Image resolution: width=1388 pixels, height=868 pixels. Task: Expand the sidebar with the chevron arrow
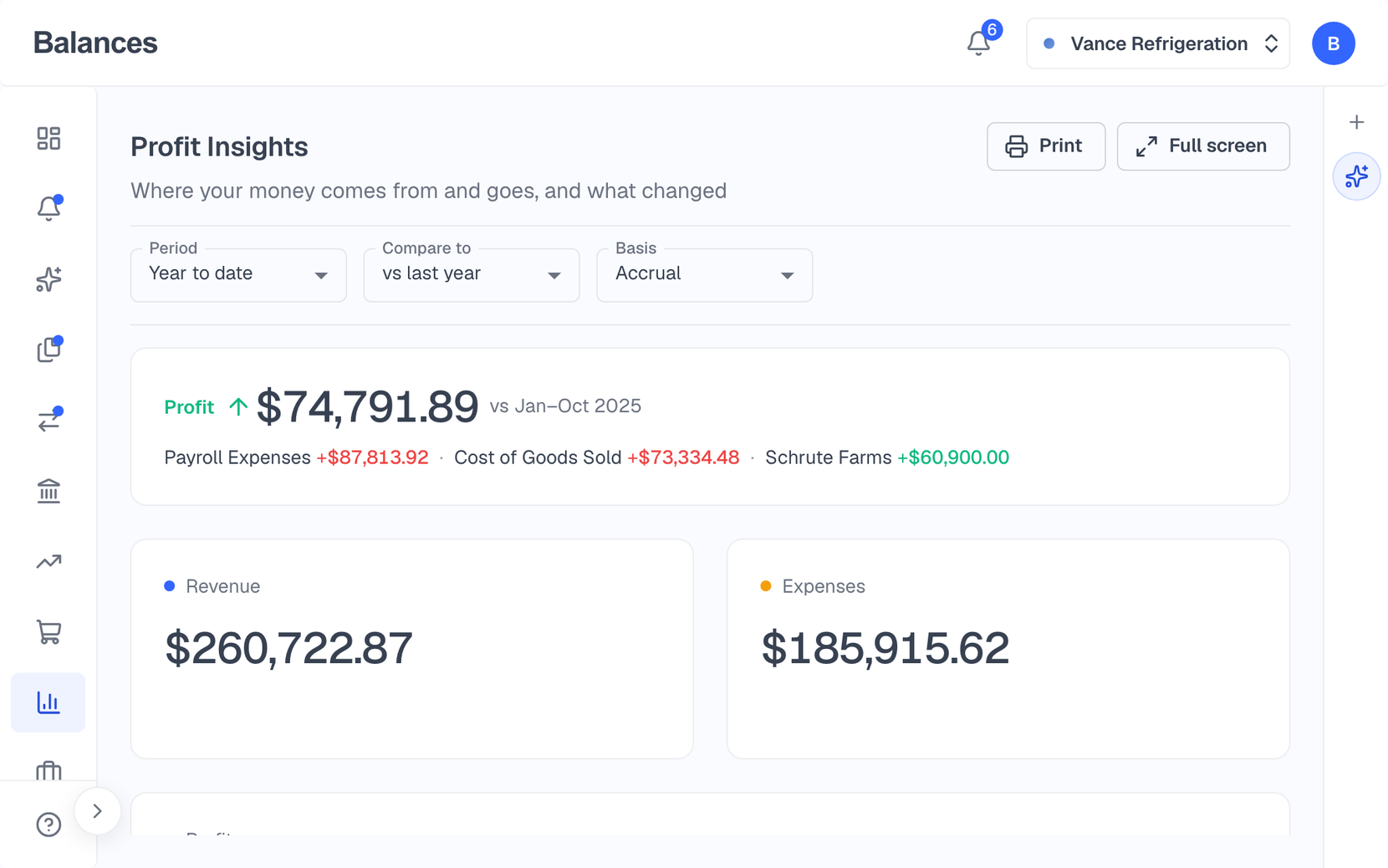(98, 811)
